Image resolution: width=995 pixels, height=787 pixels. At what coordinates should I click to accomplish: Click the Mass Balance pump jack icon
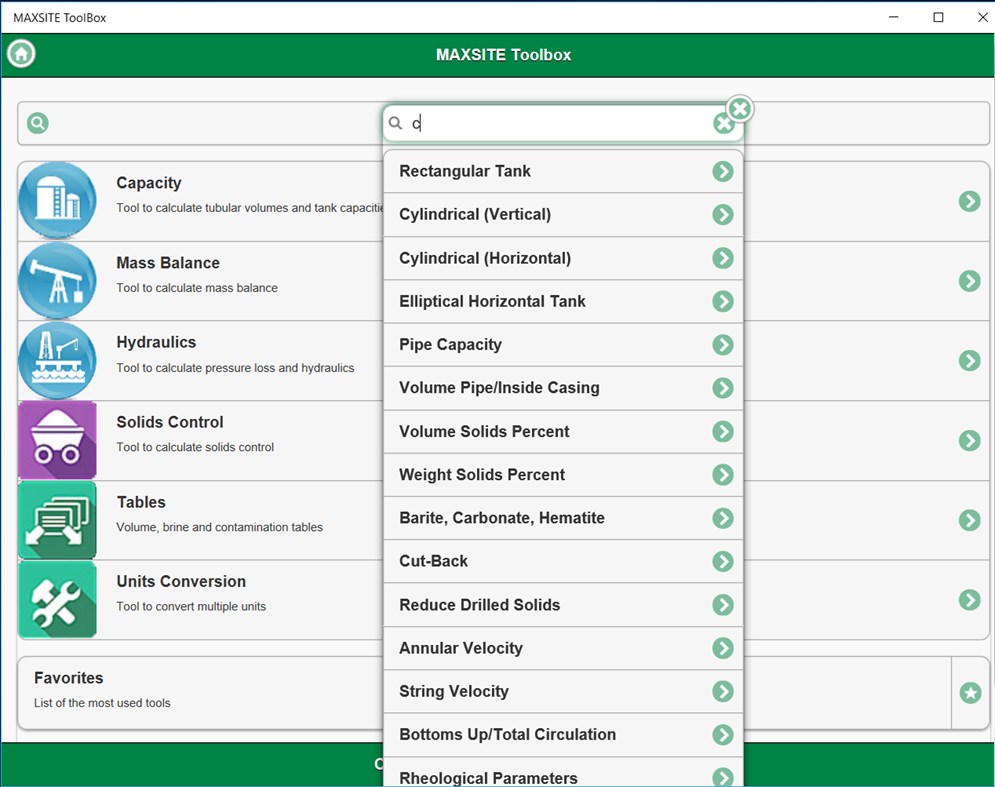[57, 280]
